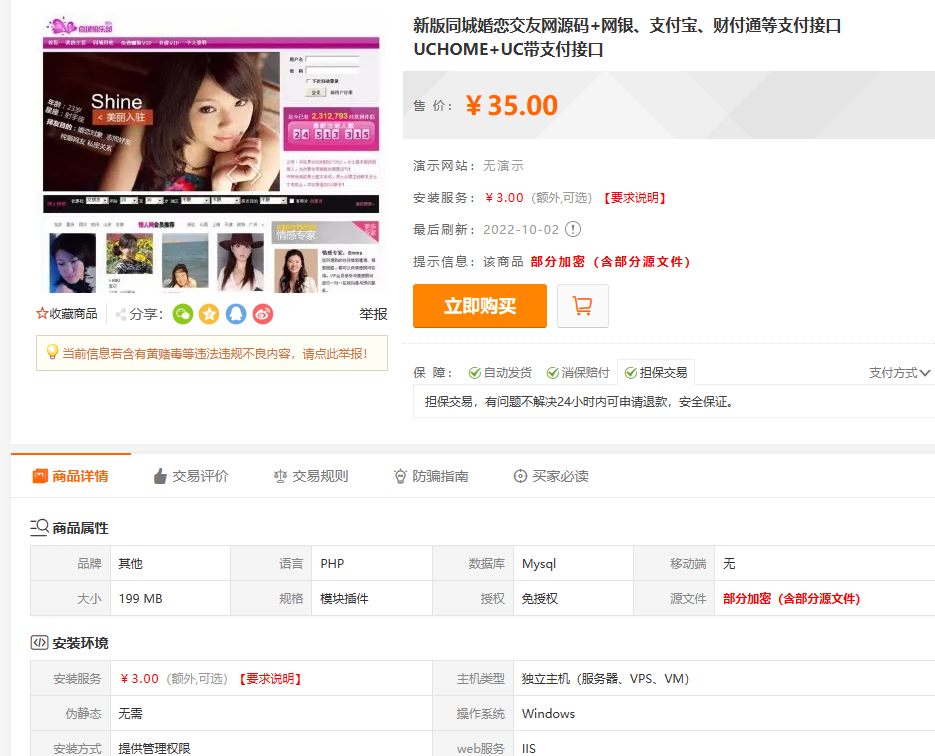Click the 自动发货 guarantee item
Viewport: 935px width, 756px height.
click(500, 373)
